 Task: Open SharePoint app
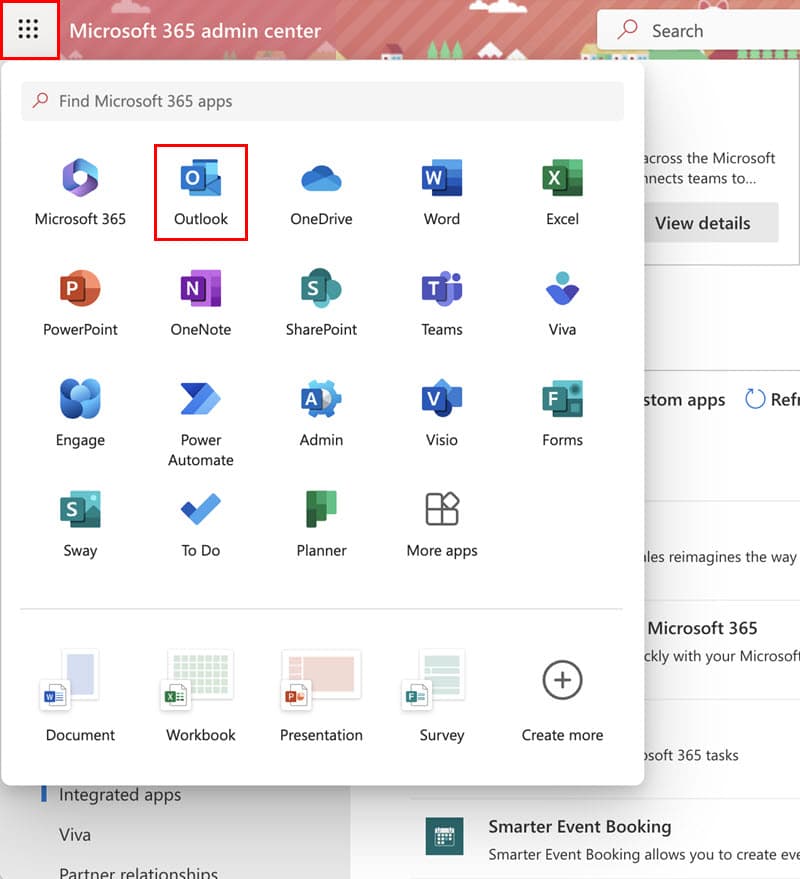coord(321,303)
